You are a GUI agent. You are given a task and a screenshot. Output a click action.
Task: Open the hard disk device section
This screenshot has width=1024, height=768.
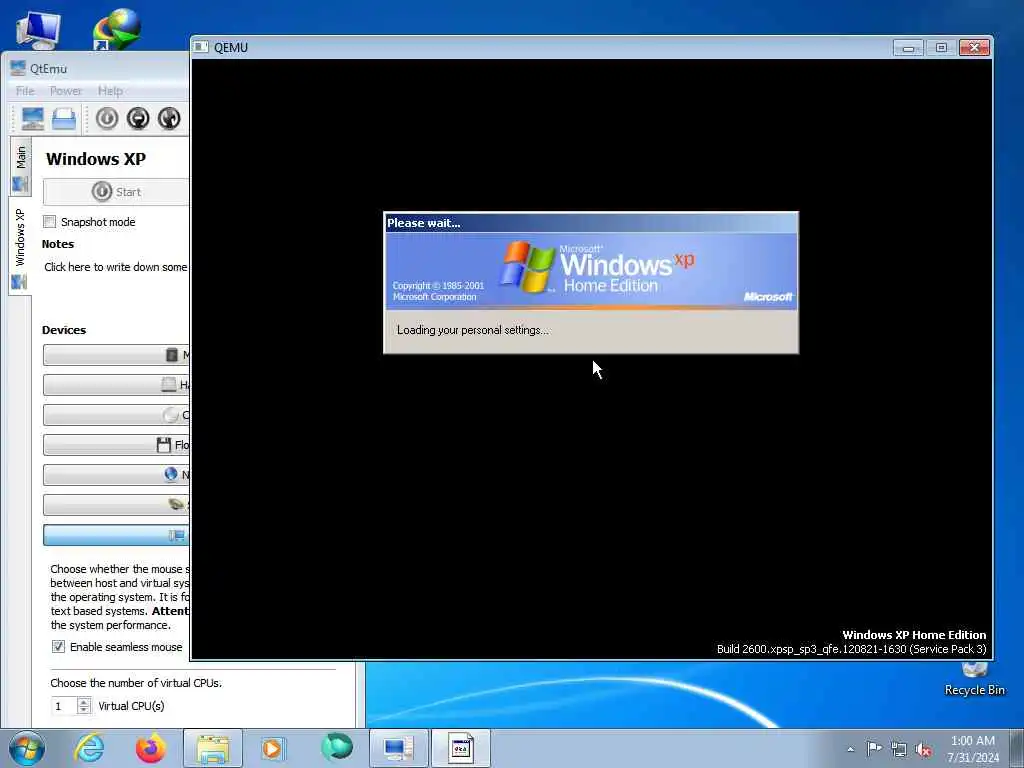(116, 385)
